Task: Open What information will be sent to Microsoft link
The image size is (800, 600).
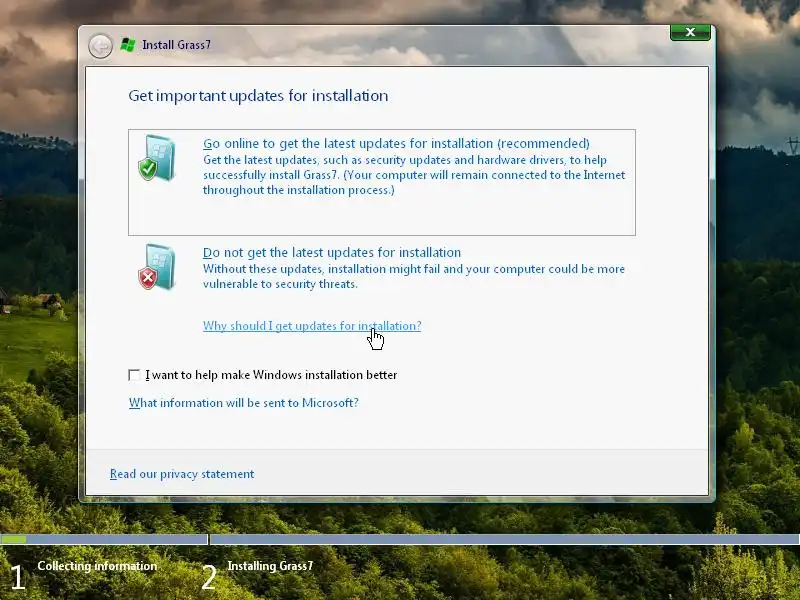Action: click(x=243, y=403)
